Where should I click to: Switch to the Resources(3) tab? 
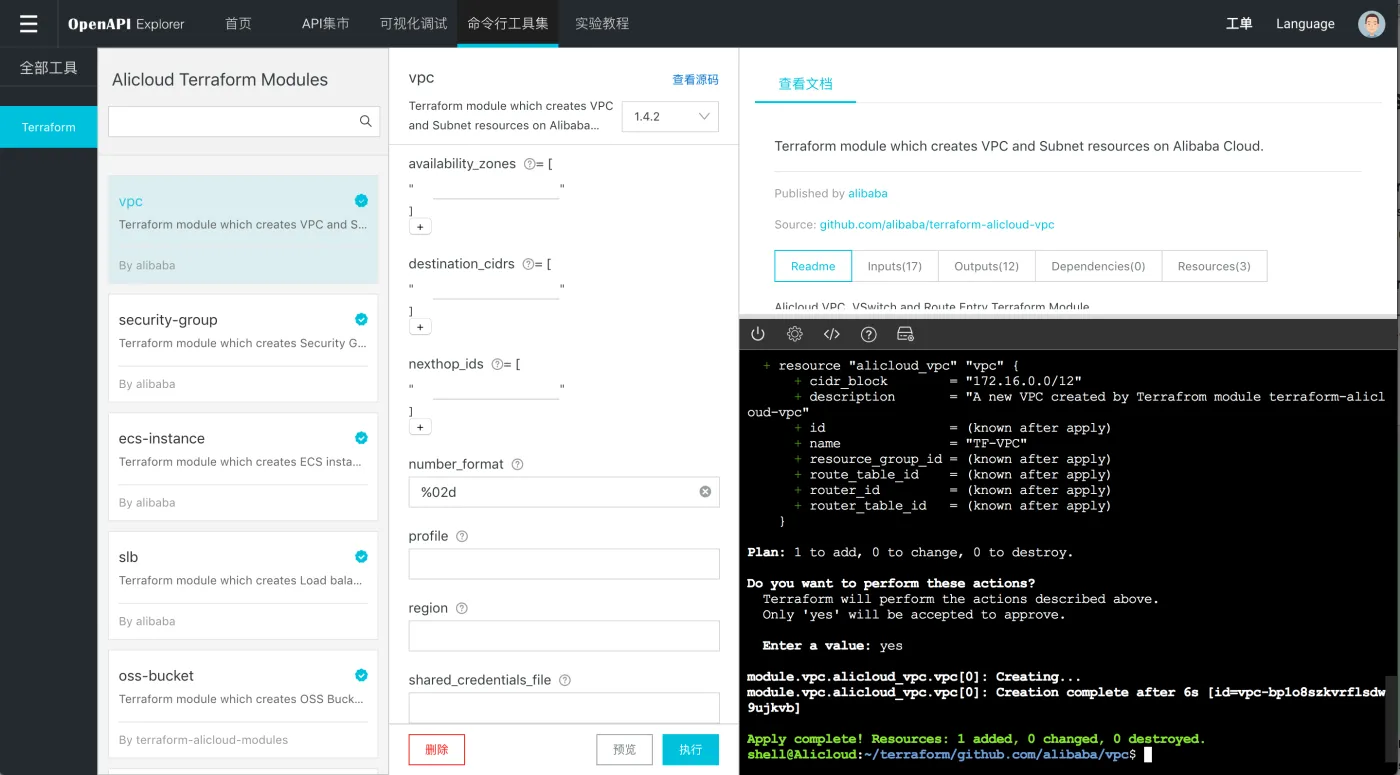1214,266
